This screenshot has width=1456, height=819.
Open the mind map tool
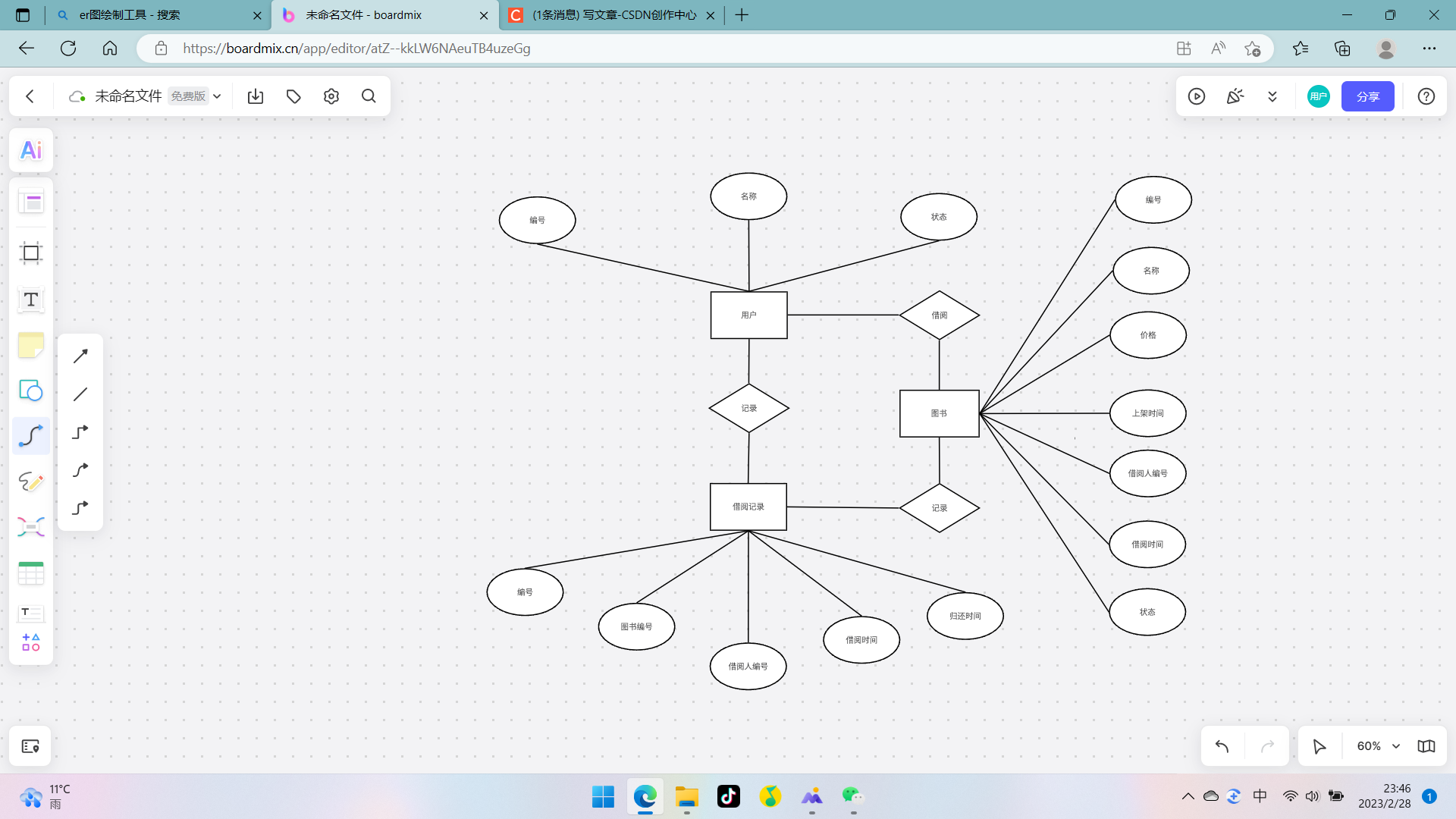[x=31, y=527]
